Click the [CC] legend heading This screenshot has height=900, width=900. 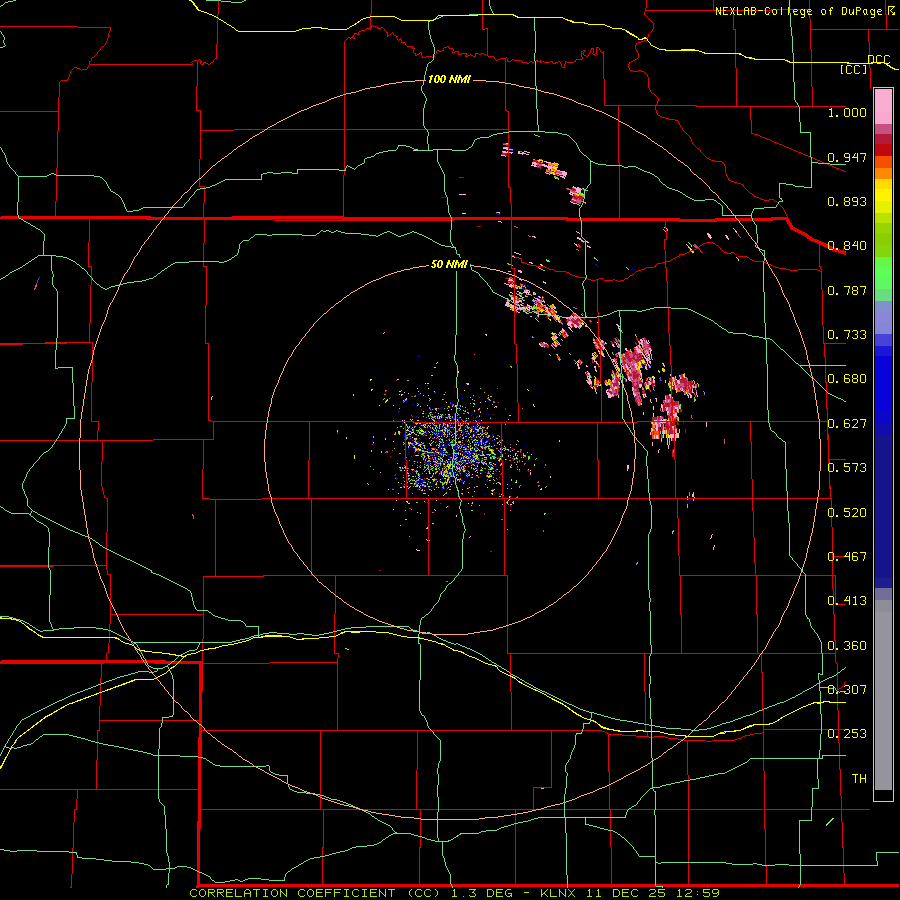(854, 69)
